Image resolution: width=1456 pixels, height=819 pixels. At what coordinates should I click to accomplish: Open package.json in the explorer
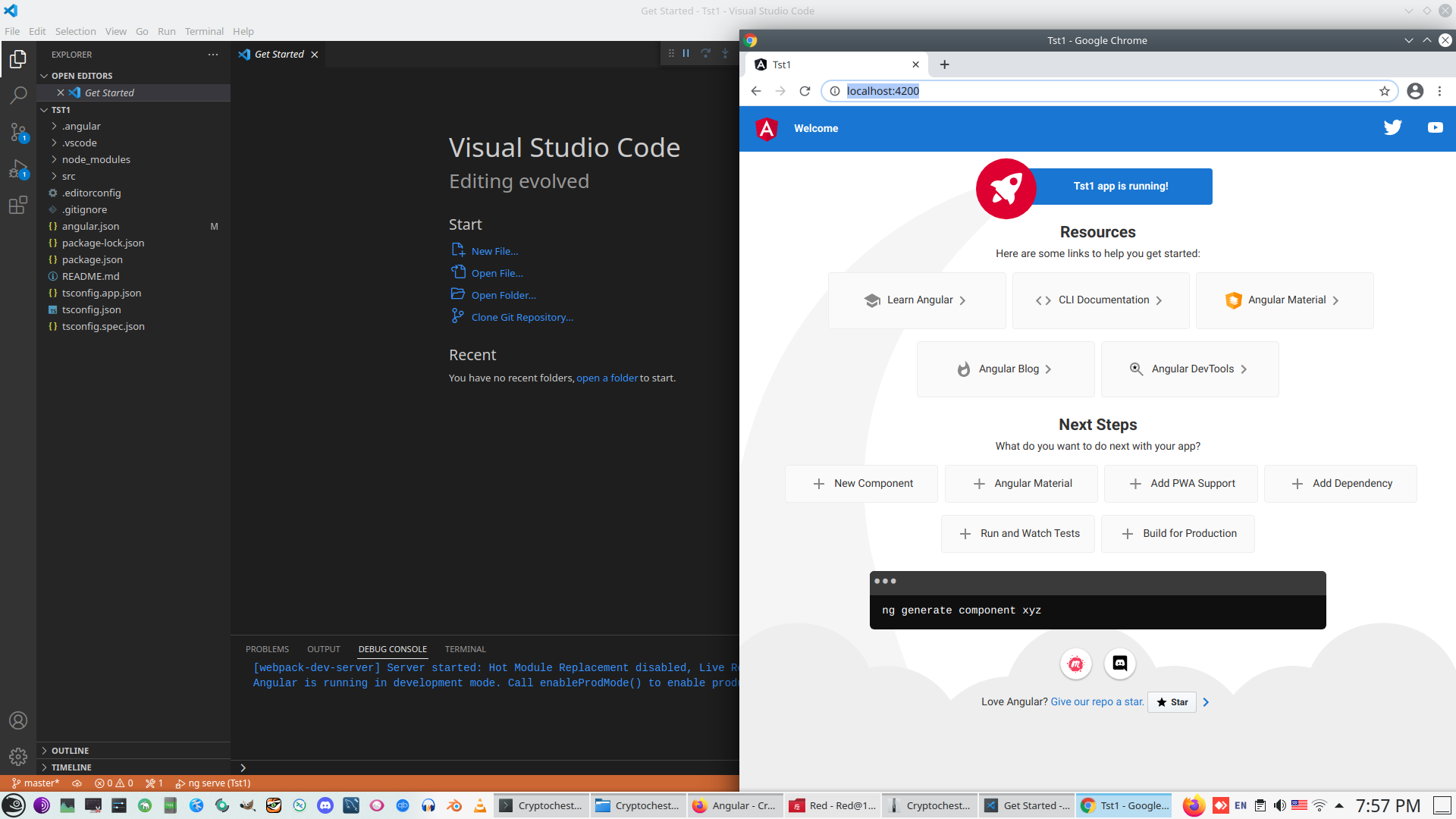click(92, 259)
